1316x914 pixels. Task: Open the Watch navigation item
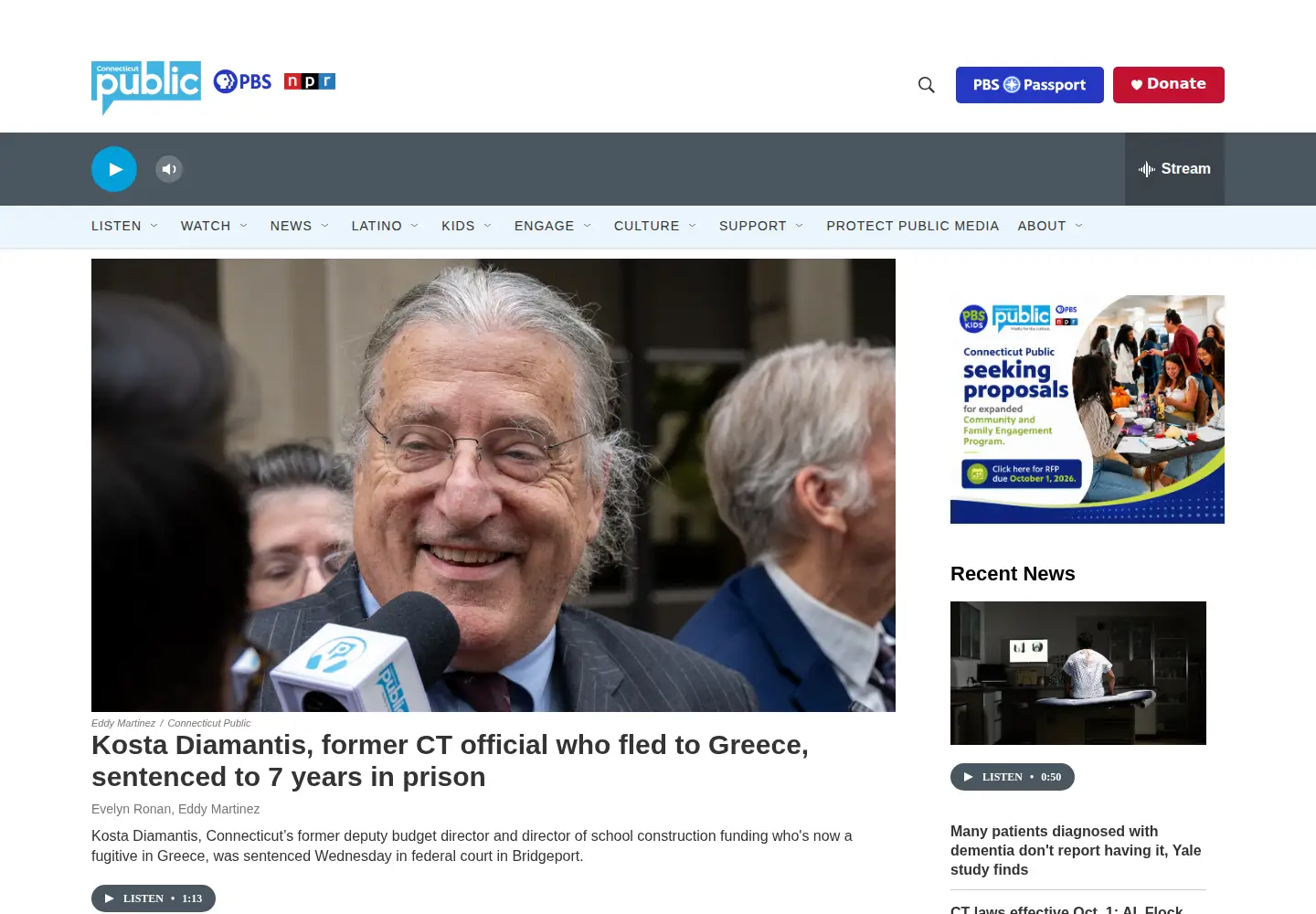tap(206, 226)
